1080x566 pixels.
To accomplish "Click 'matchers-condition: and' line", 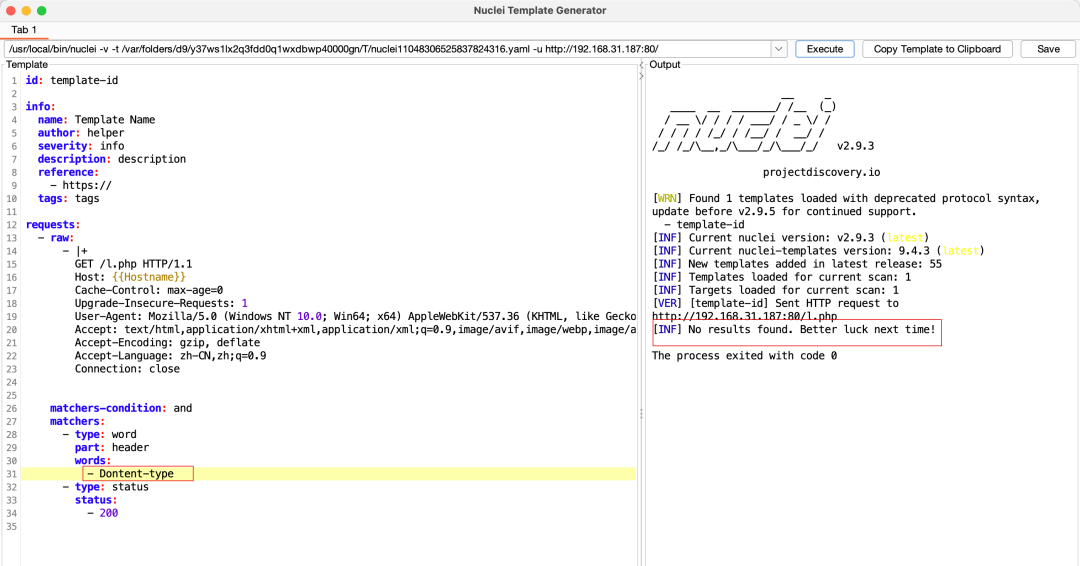I will point(121,408).
